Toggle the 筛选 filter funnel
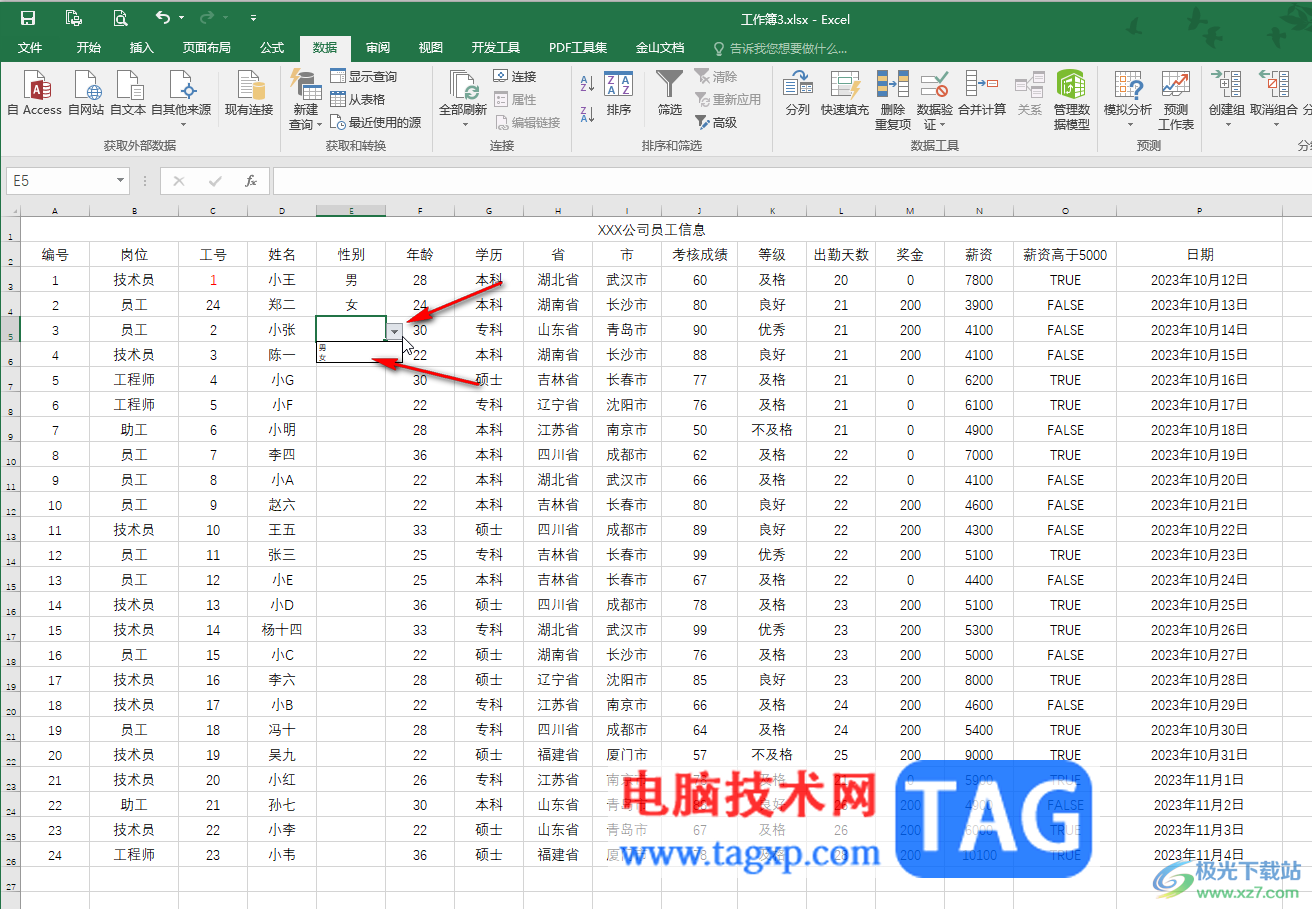Image resolution: width=1312 pixels, height=909 pixels. (x=670, y=93)
